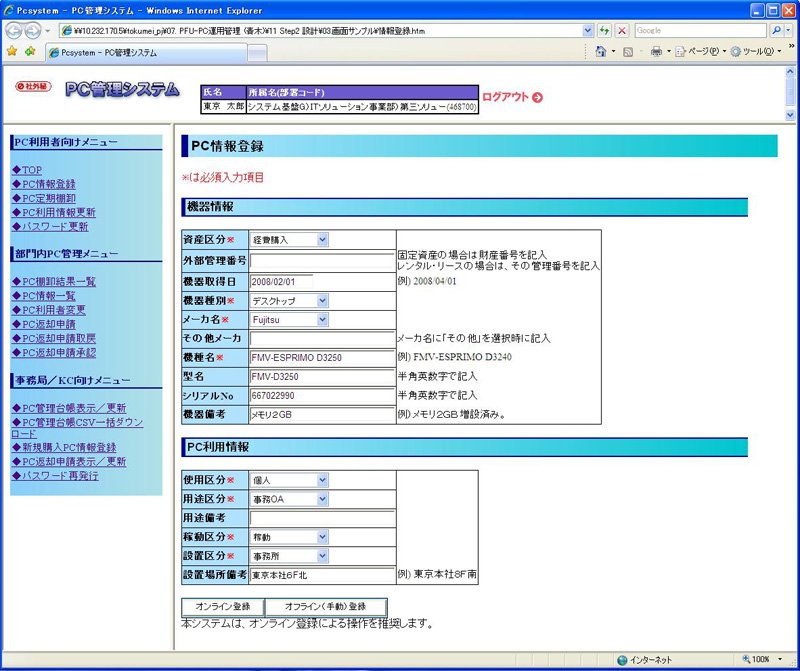This screenshot has height=671, width=800.
Task: Click the オンライン登録 button
Action: click(x=223, y=607)
